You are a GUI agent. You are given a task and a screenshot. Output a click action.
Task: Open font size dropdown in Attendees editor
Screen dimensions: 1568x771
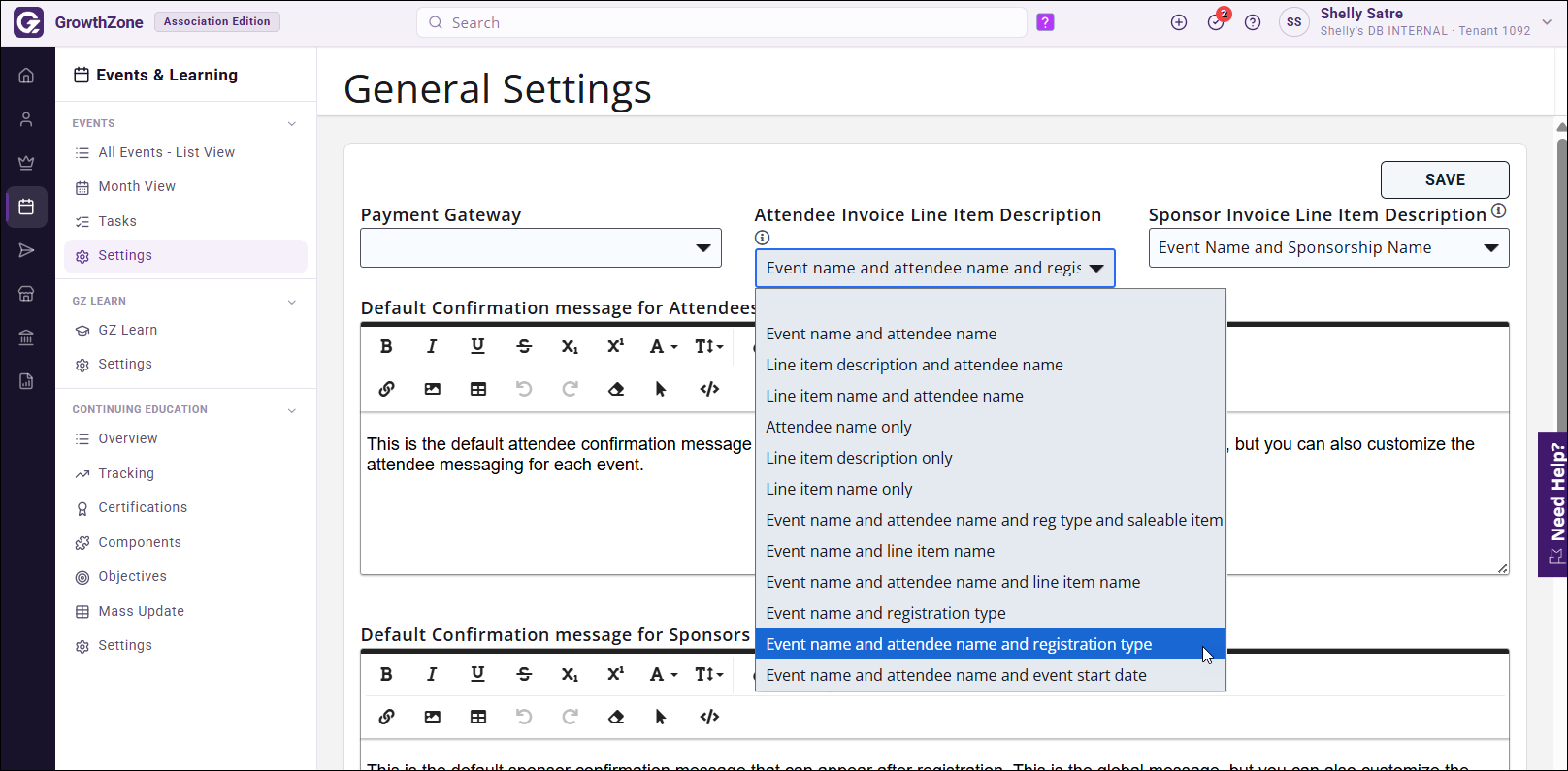pos(709,346)
